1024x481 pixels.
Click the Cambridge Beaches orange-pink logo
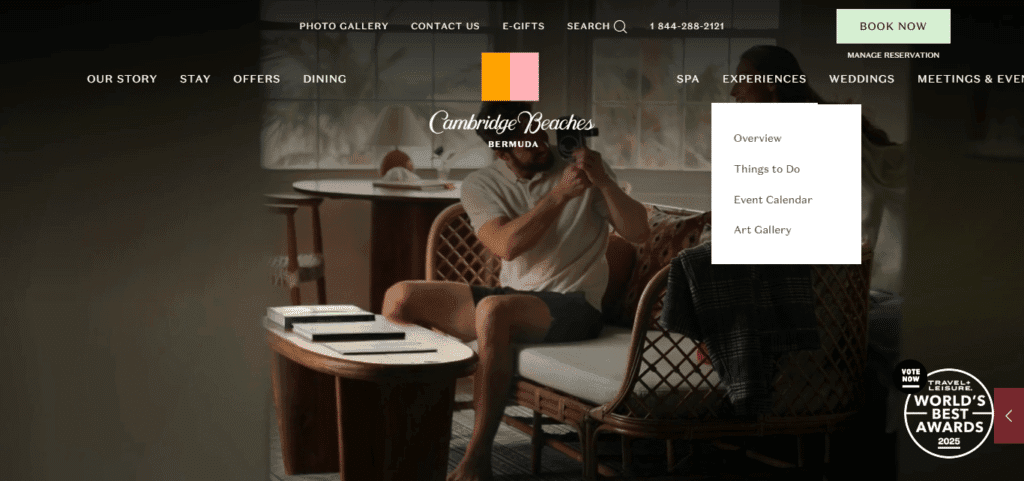510,76
